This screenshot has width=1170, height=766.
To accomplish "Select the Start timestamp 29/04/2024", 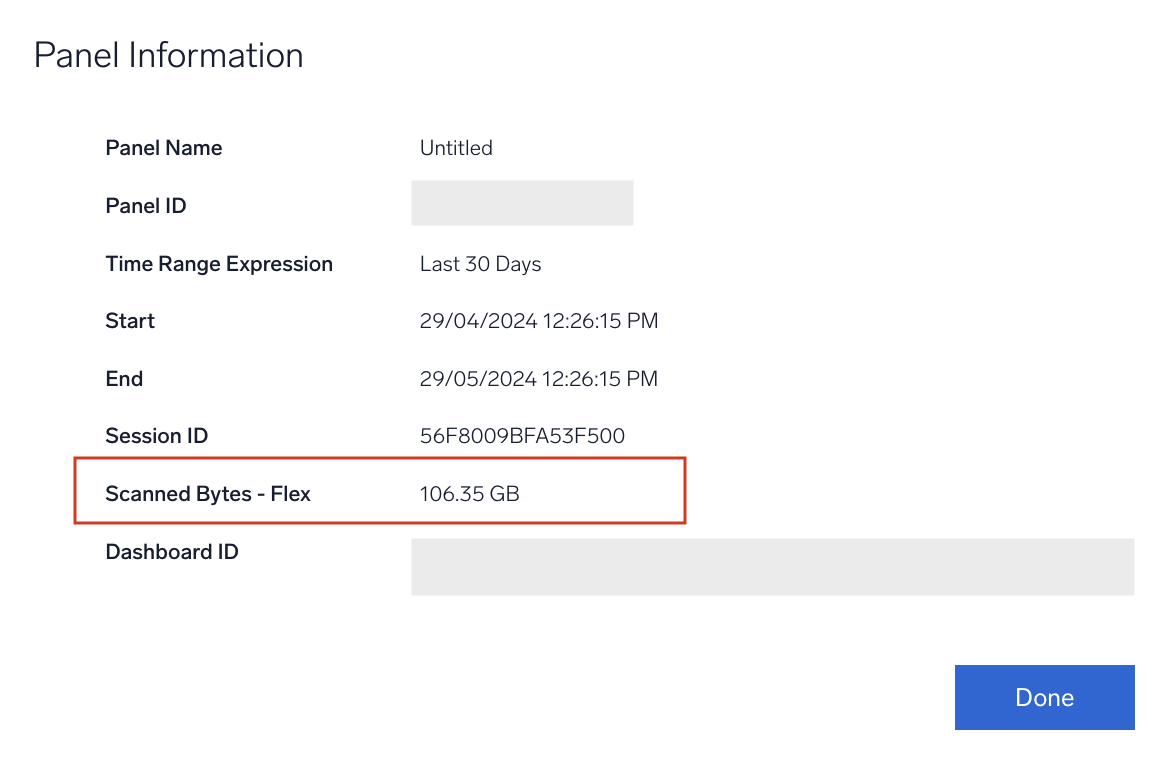I will 539,320.
